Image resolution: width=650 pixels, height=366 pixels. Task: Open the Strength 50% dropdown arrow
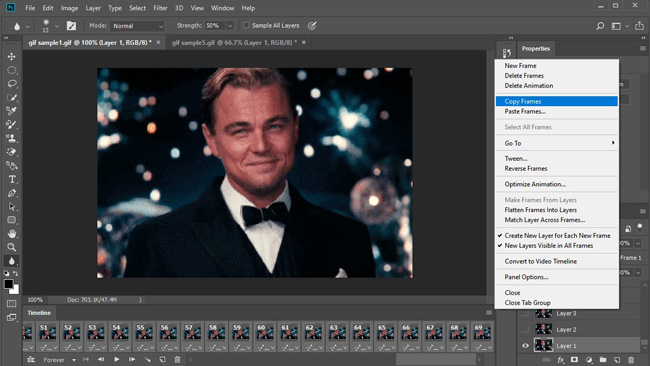point(230,26)
